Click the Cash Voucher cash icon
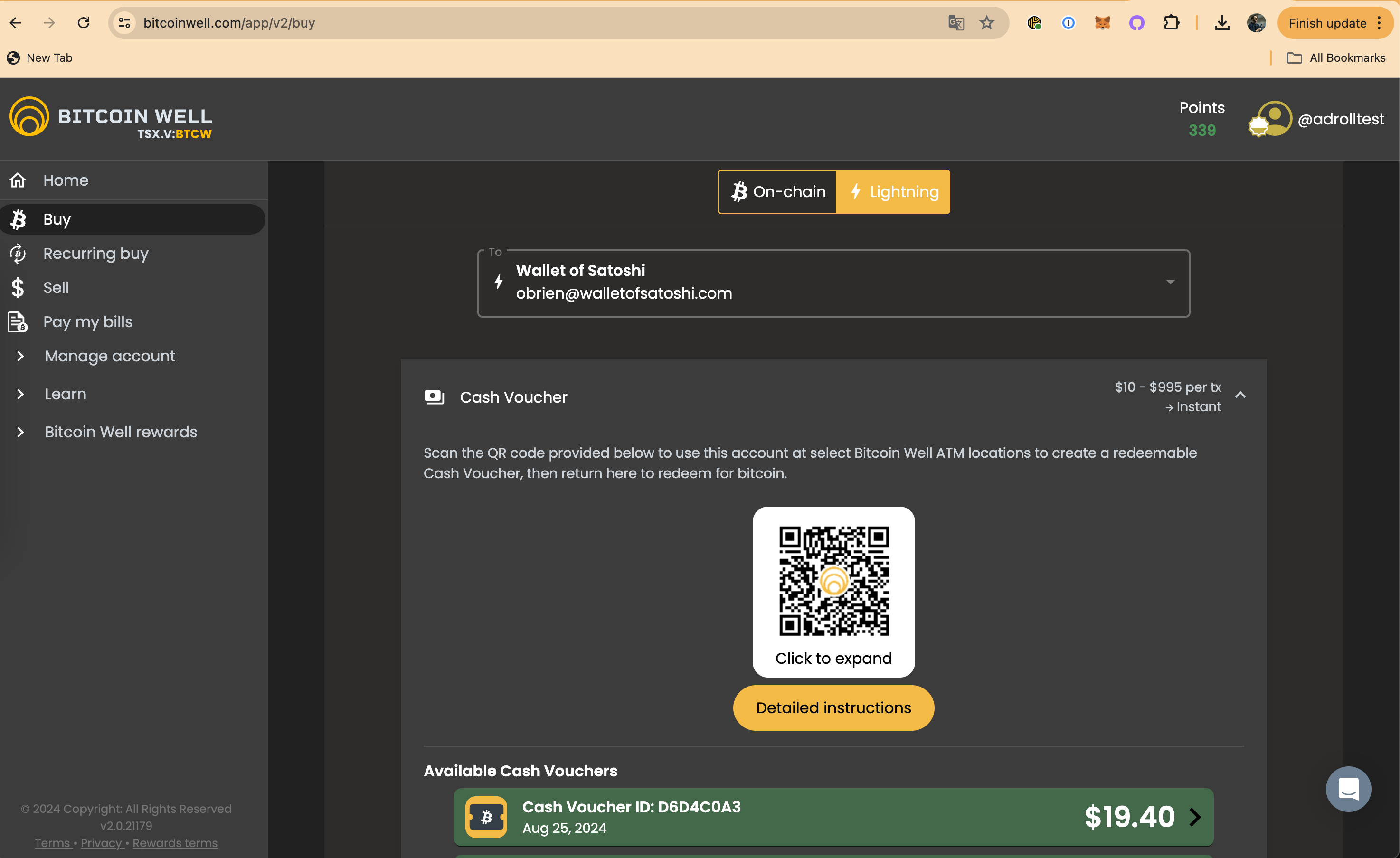This screenshot has width=1400, height=858. [x=435, y=396]
